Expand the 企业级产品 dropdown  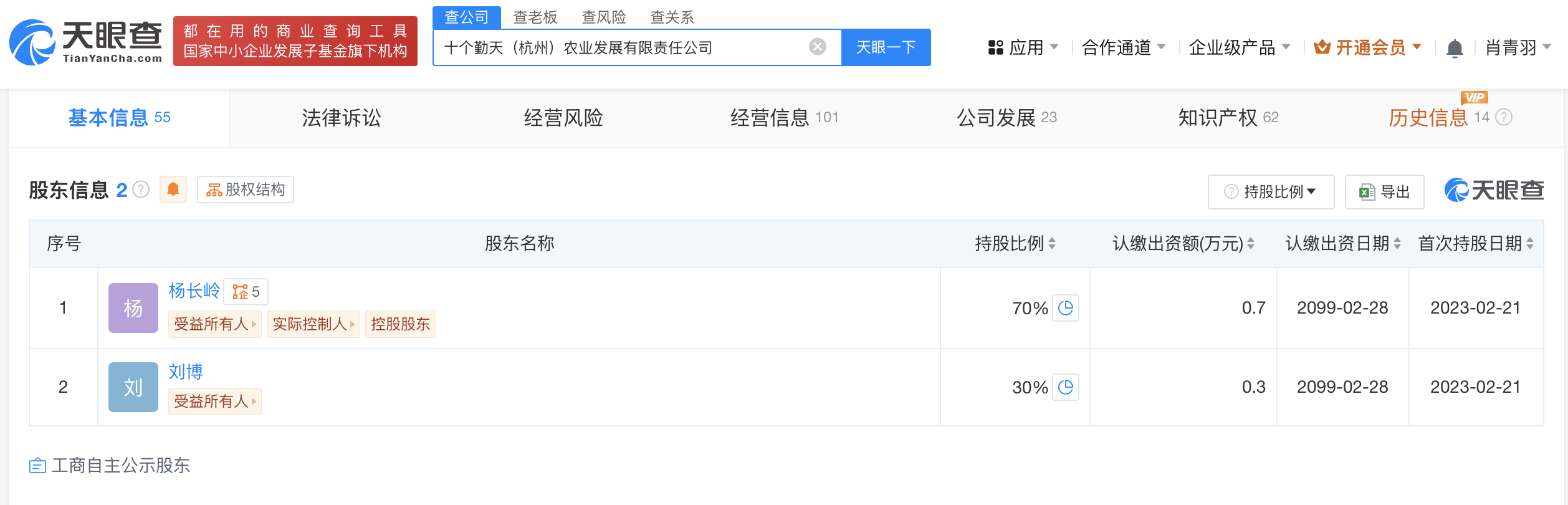[x=1239, y=47]
